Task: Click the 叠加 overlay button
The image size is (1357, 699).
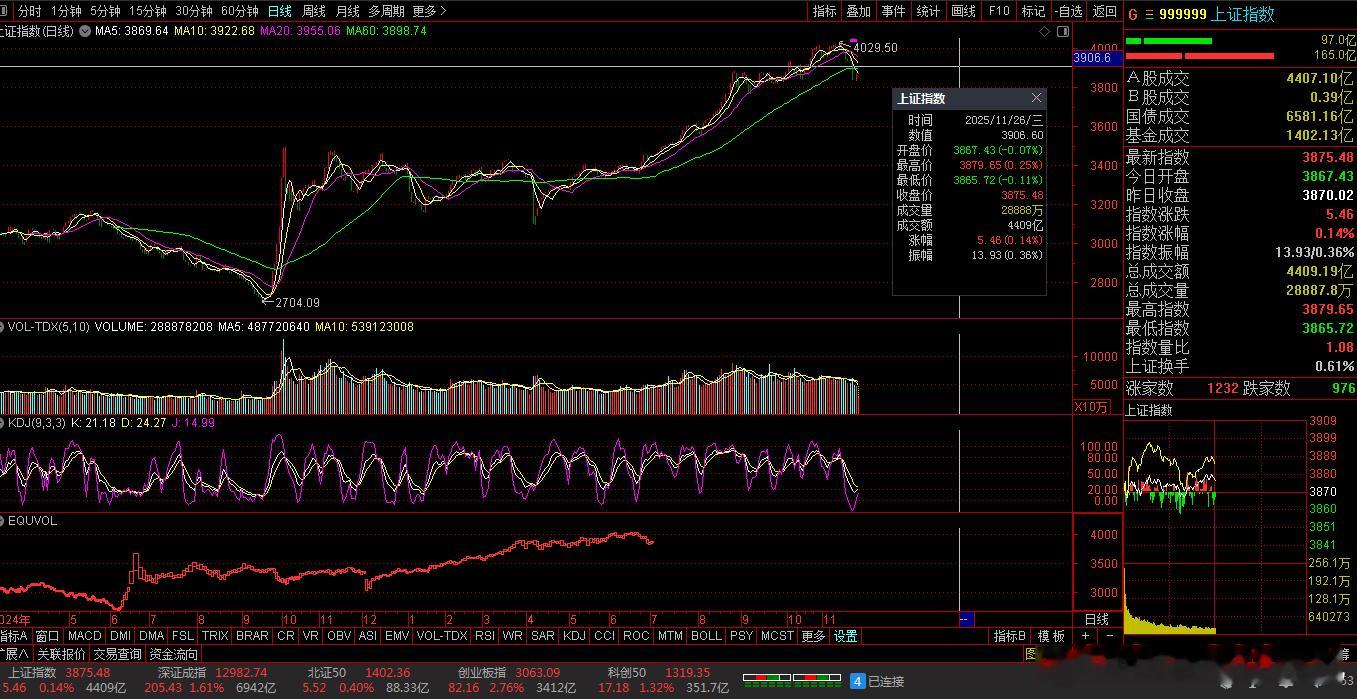Action: click(x=859, y=11)
